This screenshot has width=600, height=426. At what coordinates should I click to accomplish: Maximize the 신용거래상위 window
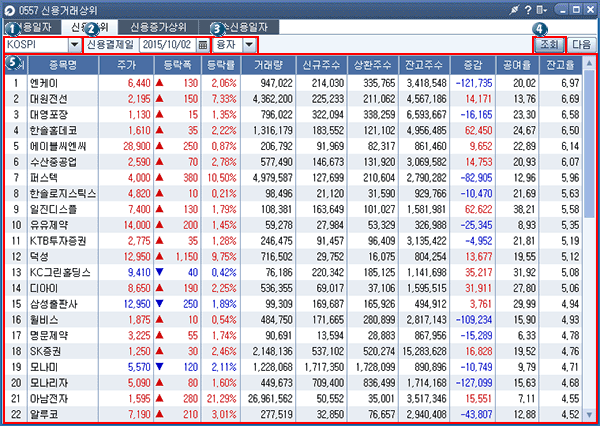(x=576, y=10)
